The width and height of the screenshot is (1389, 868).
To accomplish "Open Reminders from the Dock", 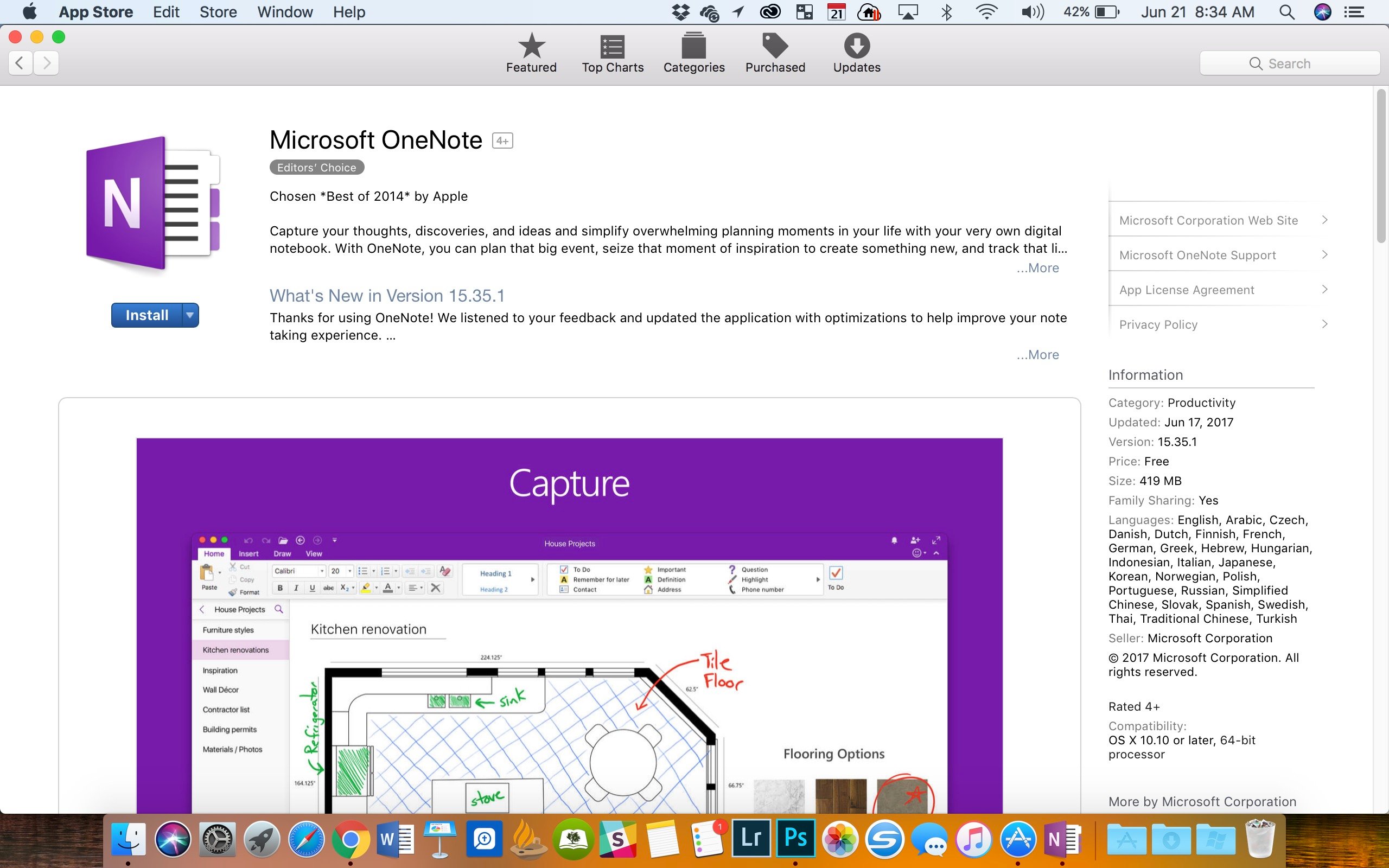I will (x=707, y=839).
